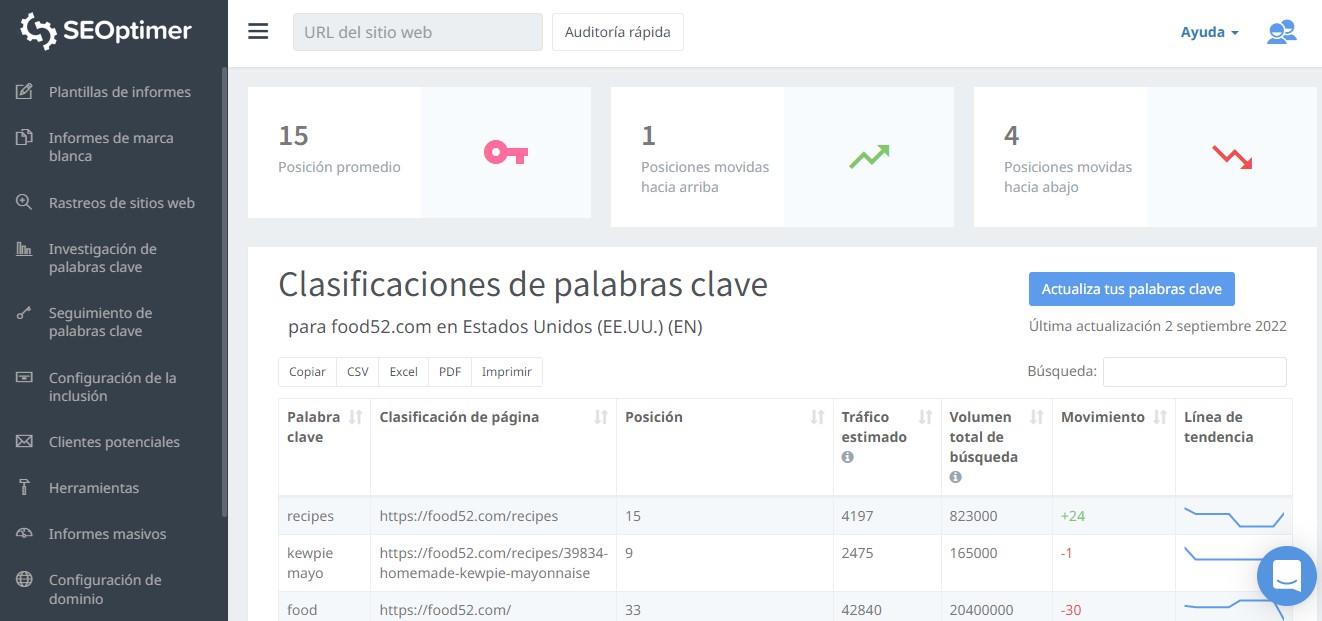Expand the hamburger navigation menu
Viewport: 1322px width, 621px height.
coord(258,31)
